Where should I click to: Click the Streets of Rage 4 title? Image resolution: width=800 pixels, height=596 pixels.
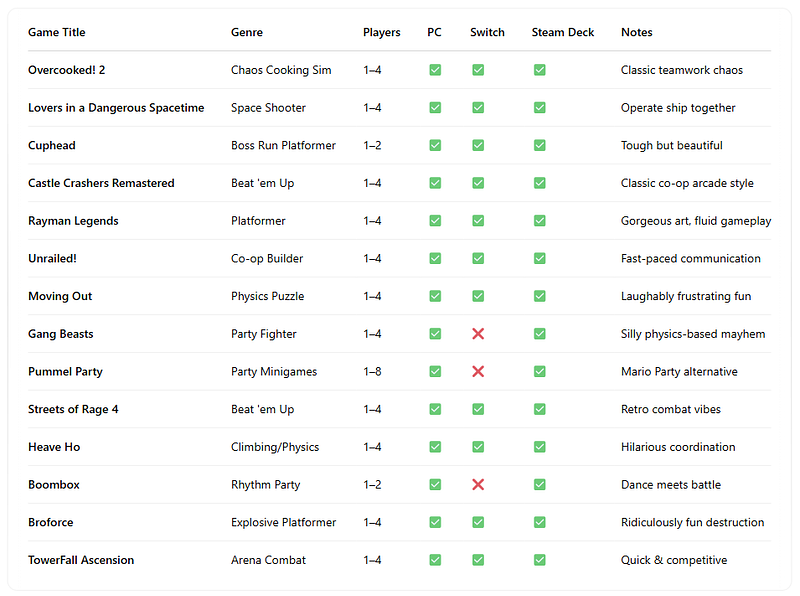click(x=73, y=409)
